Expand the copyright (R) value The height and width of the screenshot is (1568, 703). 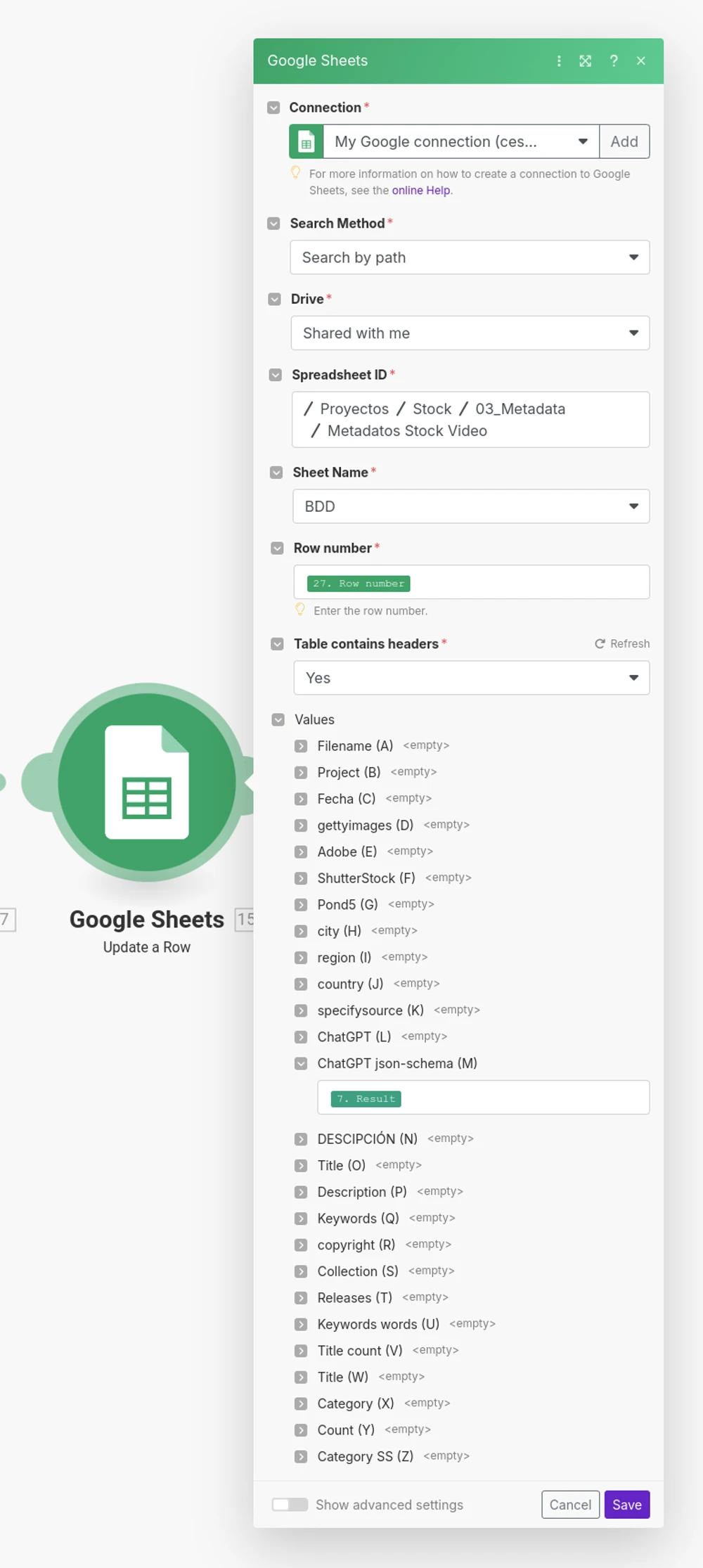301,1245
